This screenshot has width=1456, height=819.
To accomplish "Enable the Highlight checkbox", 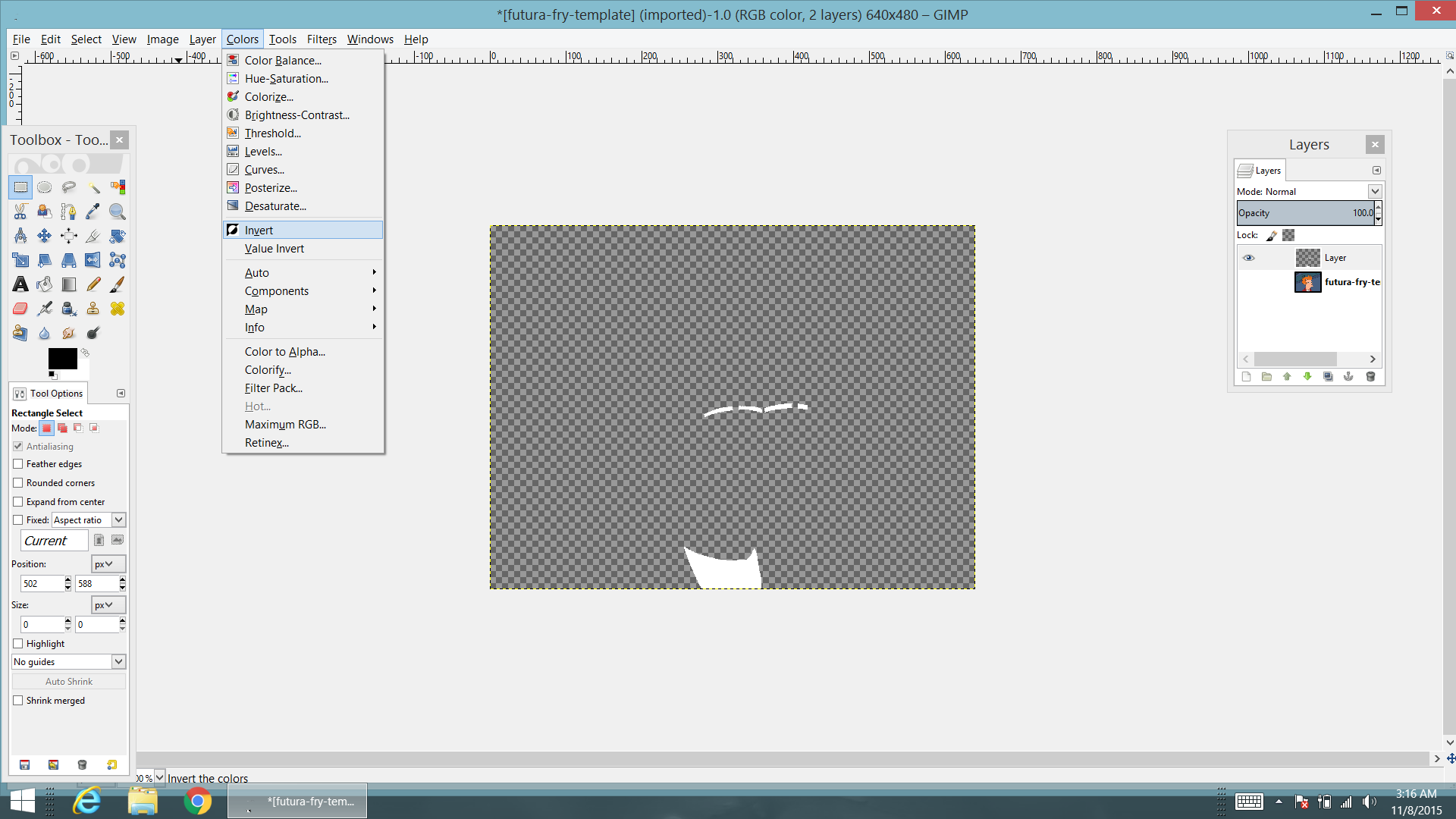I will pos(18,644).
